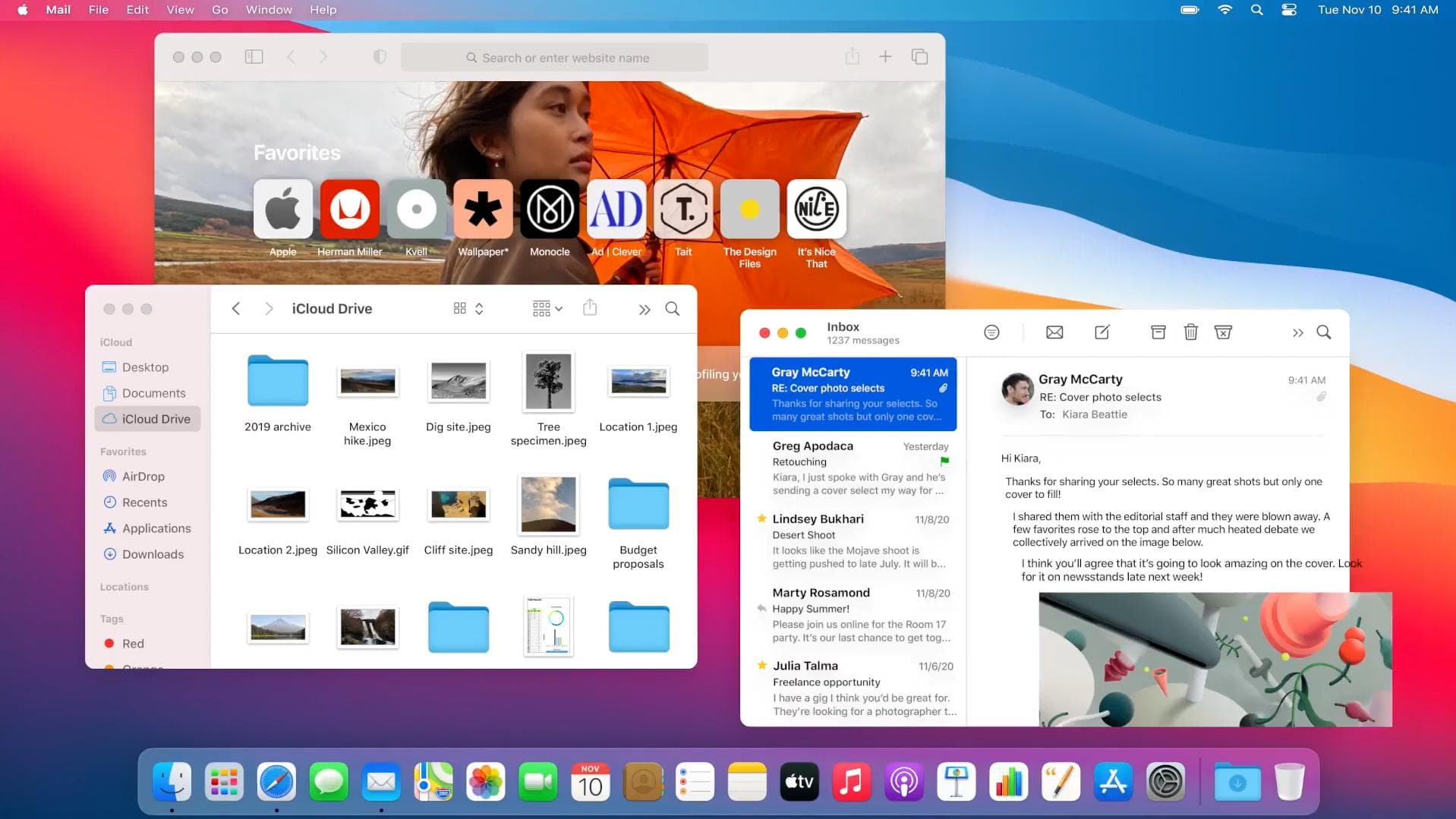Open Control Center from the menu bar
Screen dimensions: 1456x819
(x=1288, y=10)
